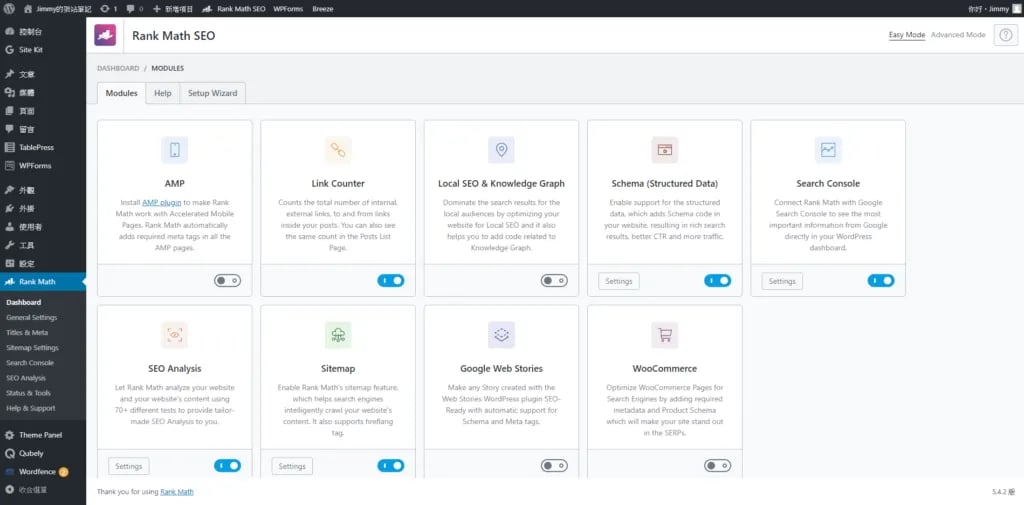The height and width of the screenshot is (505, 1024).
Task: Open Status & Tools submenu item
Action: point(28,393)
